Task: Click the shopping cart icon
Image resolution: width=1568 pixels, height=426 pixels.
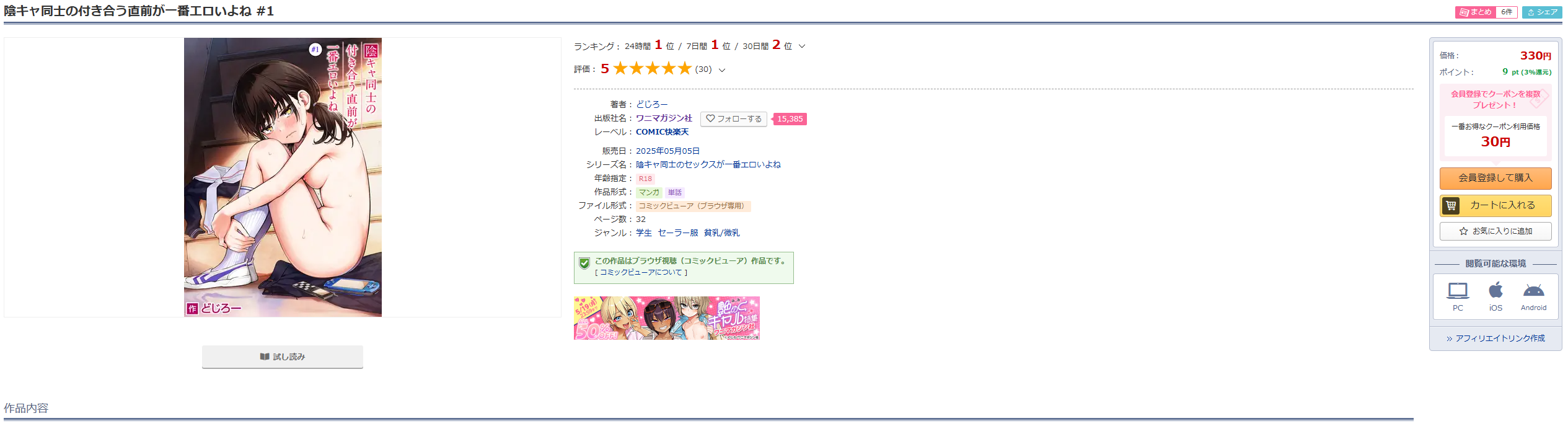Action: click(1451, 205)
